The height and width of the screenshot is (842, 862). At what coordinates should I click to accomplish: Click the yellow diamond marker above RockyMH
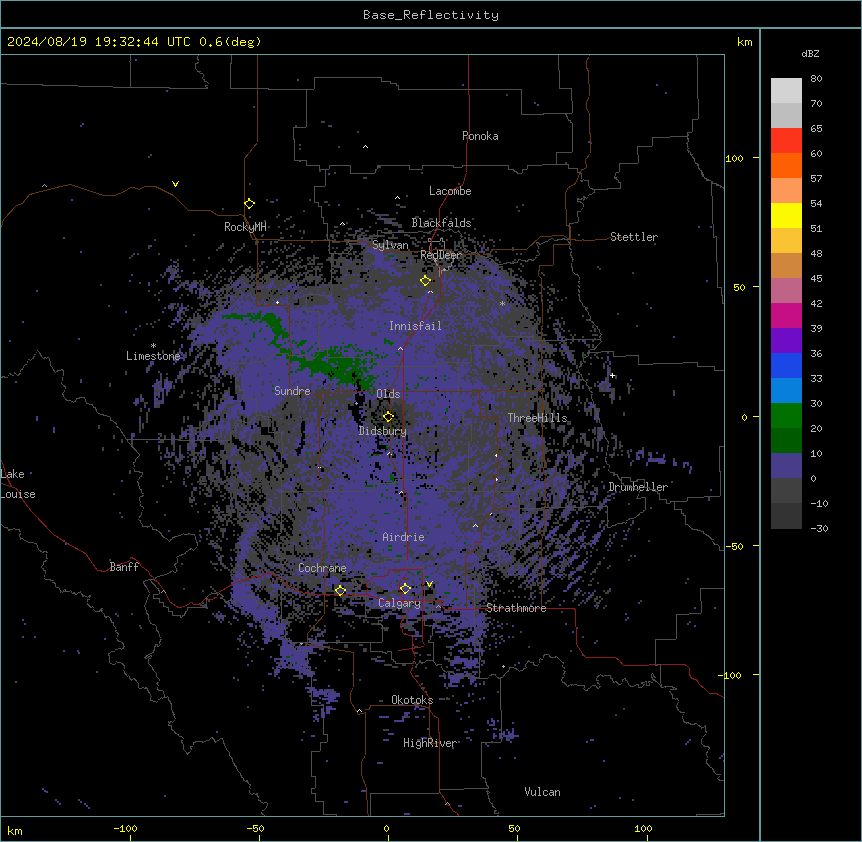(x=249, y=203)
